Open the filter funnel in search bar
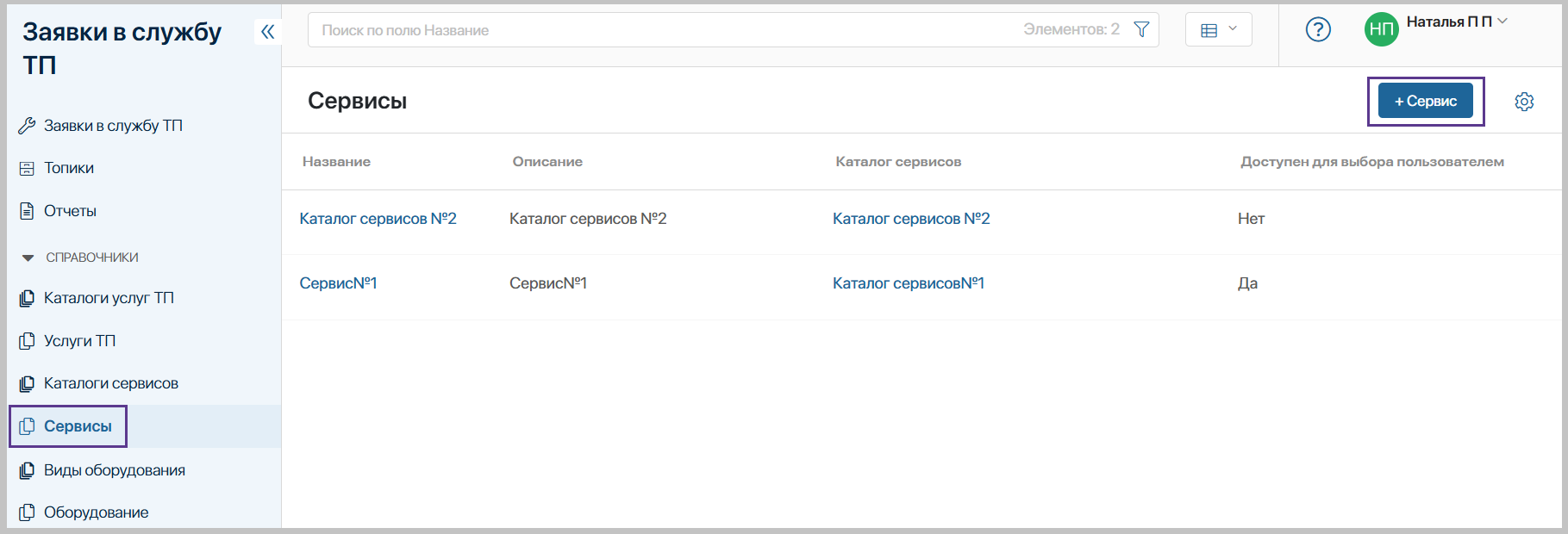The width and height of the screenshot is (1568, 534). pyautogui.click(x=1141, y=30)
